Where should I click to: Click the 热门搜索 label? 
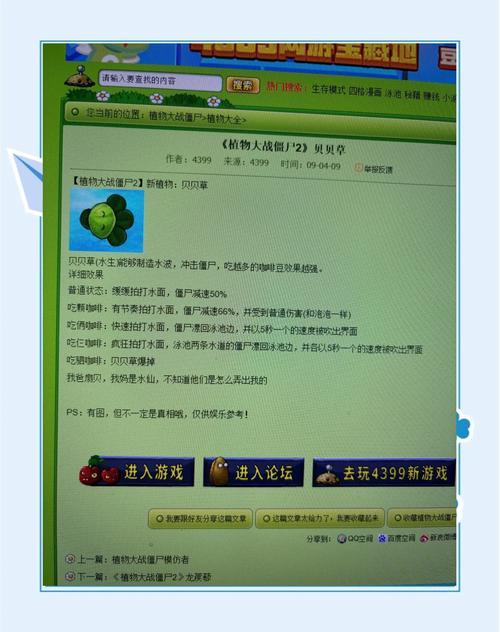coord(285,87)
